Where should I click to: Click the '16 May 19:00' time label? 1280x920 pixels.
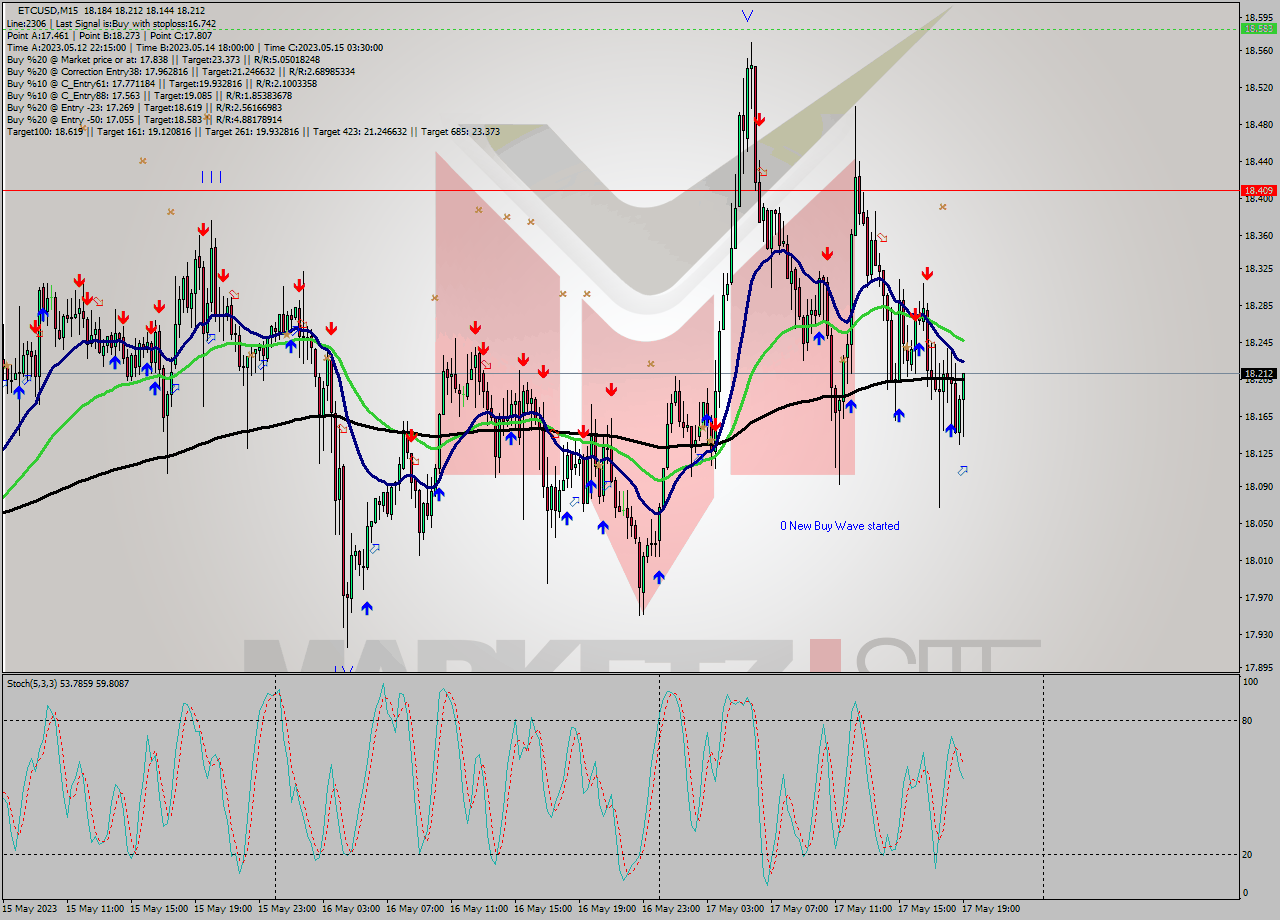coord(607,909)
